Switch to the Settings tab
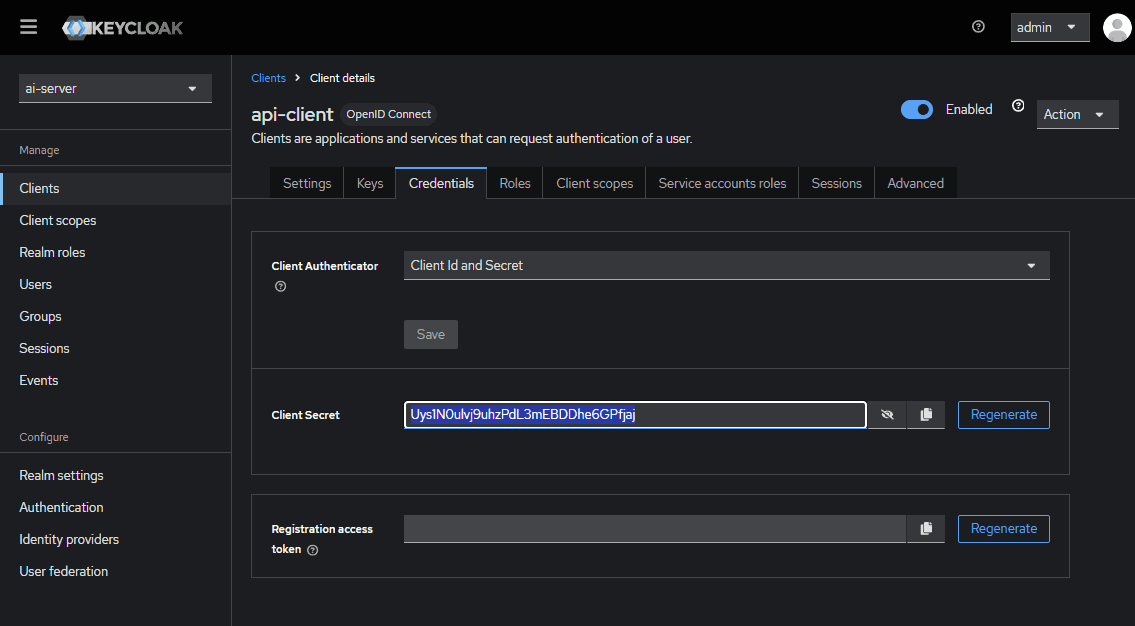This screenshot has height=626, width=1135. click(x=307, y=183)
